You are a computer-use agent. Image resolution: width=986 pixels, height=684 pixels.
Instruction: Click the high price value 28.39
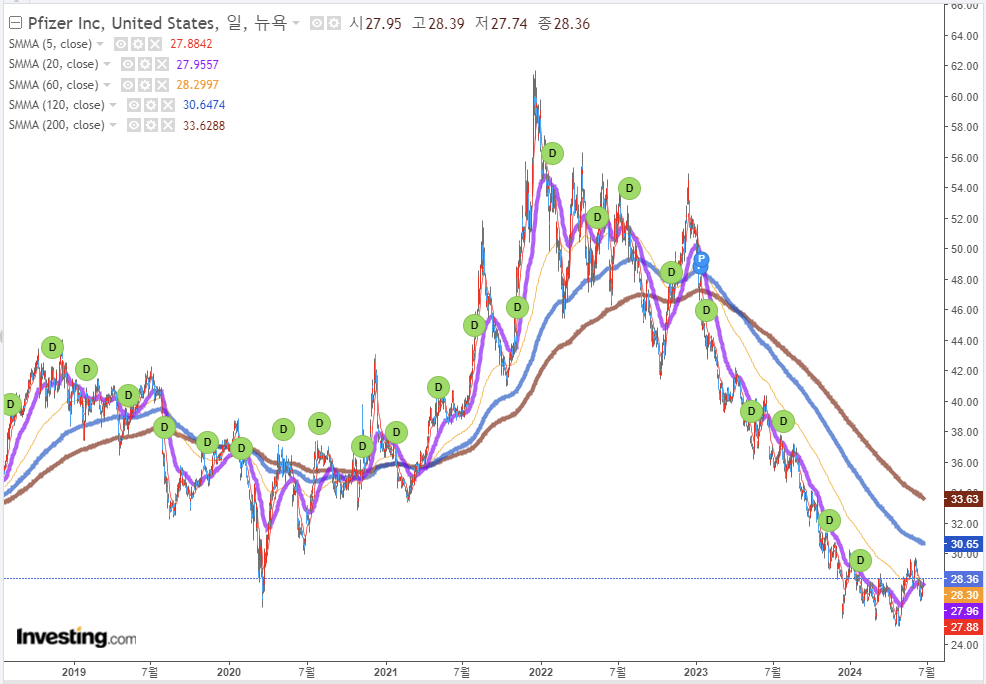pos(446,24)
